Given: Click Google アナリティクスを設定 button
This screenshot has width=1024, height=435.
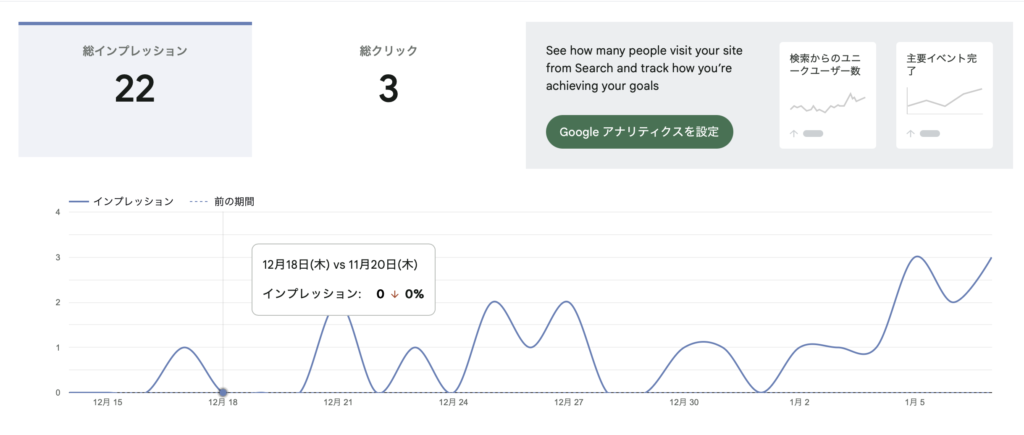Looking at the screenshot, I should (639, 131).
